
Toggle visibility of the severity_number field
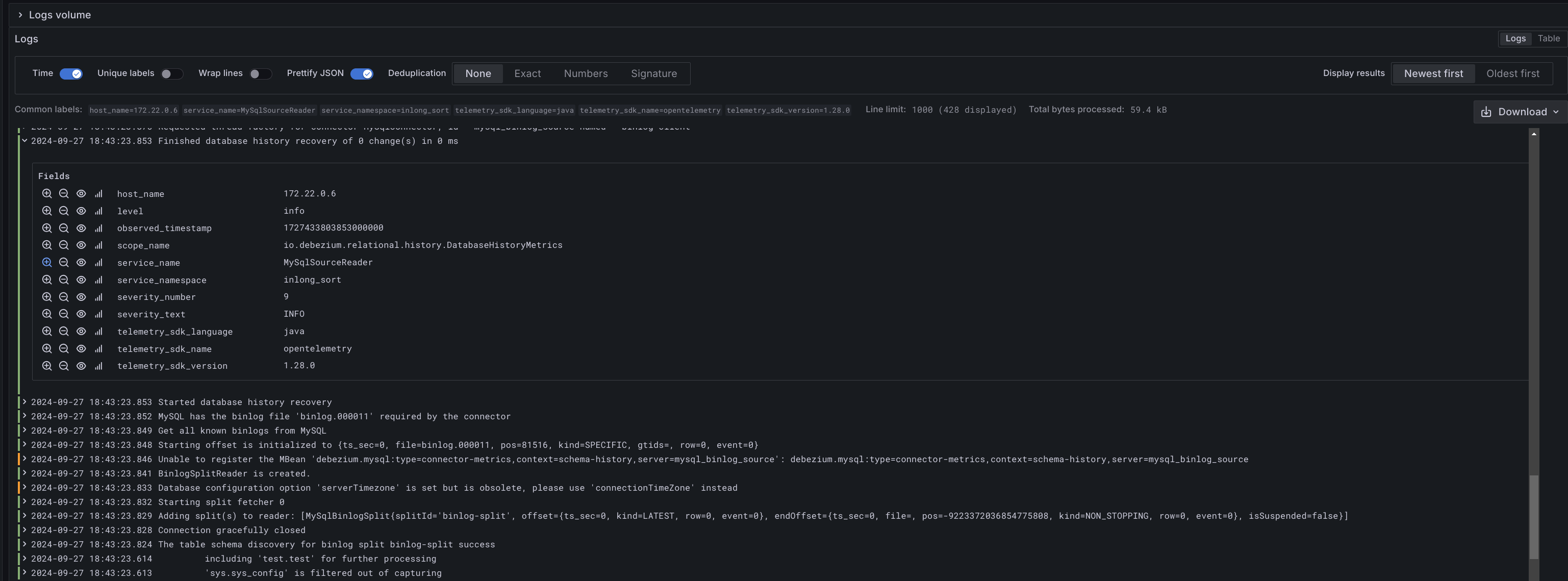tap(81, 297)
